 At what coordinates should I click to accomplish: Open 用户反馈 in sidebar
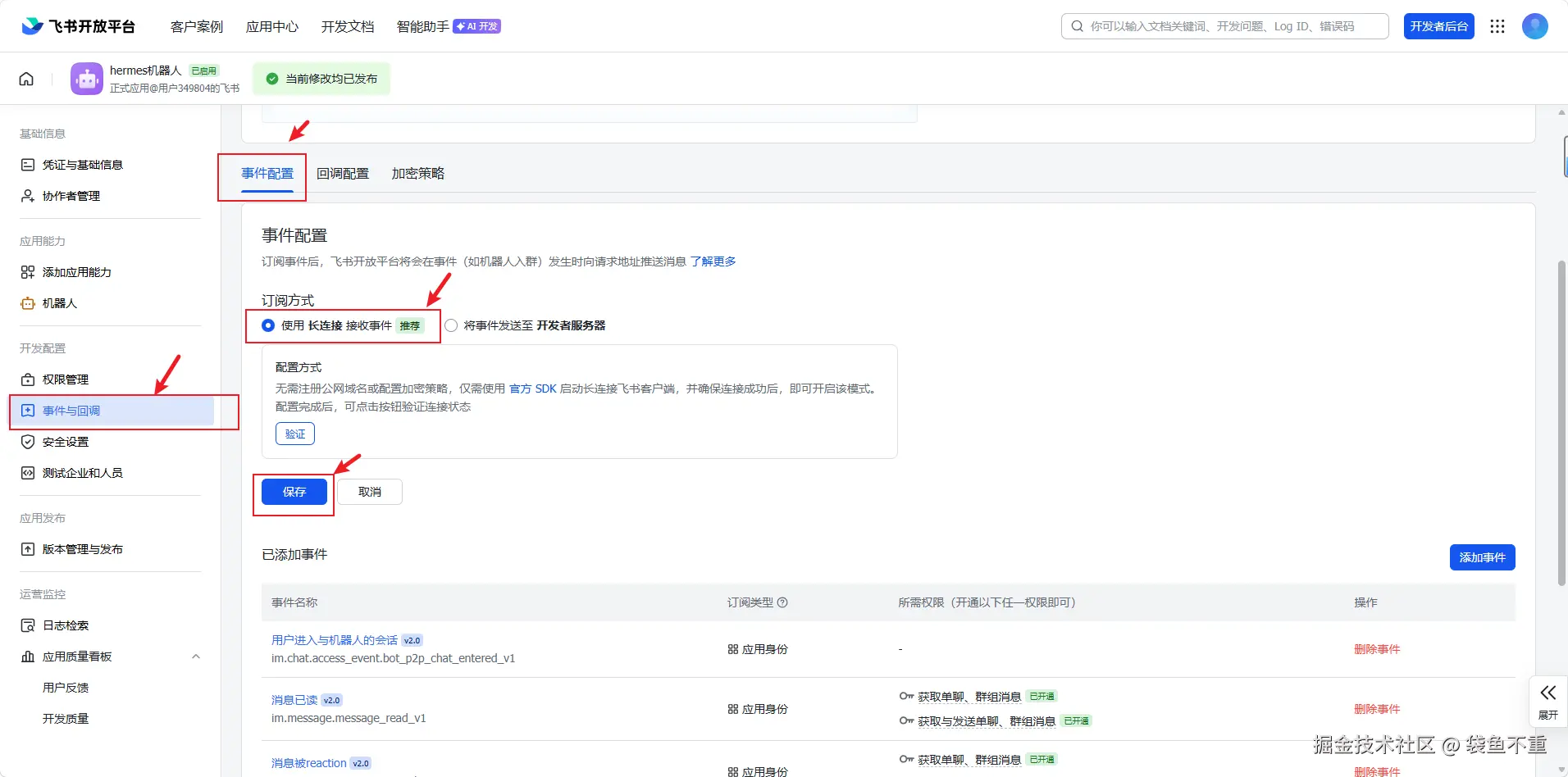66,688
